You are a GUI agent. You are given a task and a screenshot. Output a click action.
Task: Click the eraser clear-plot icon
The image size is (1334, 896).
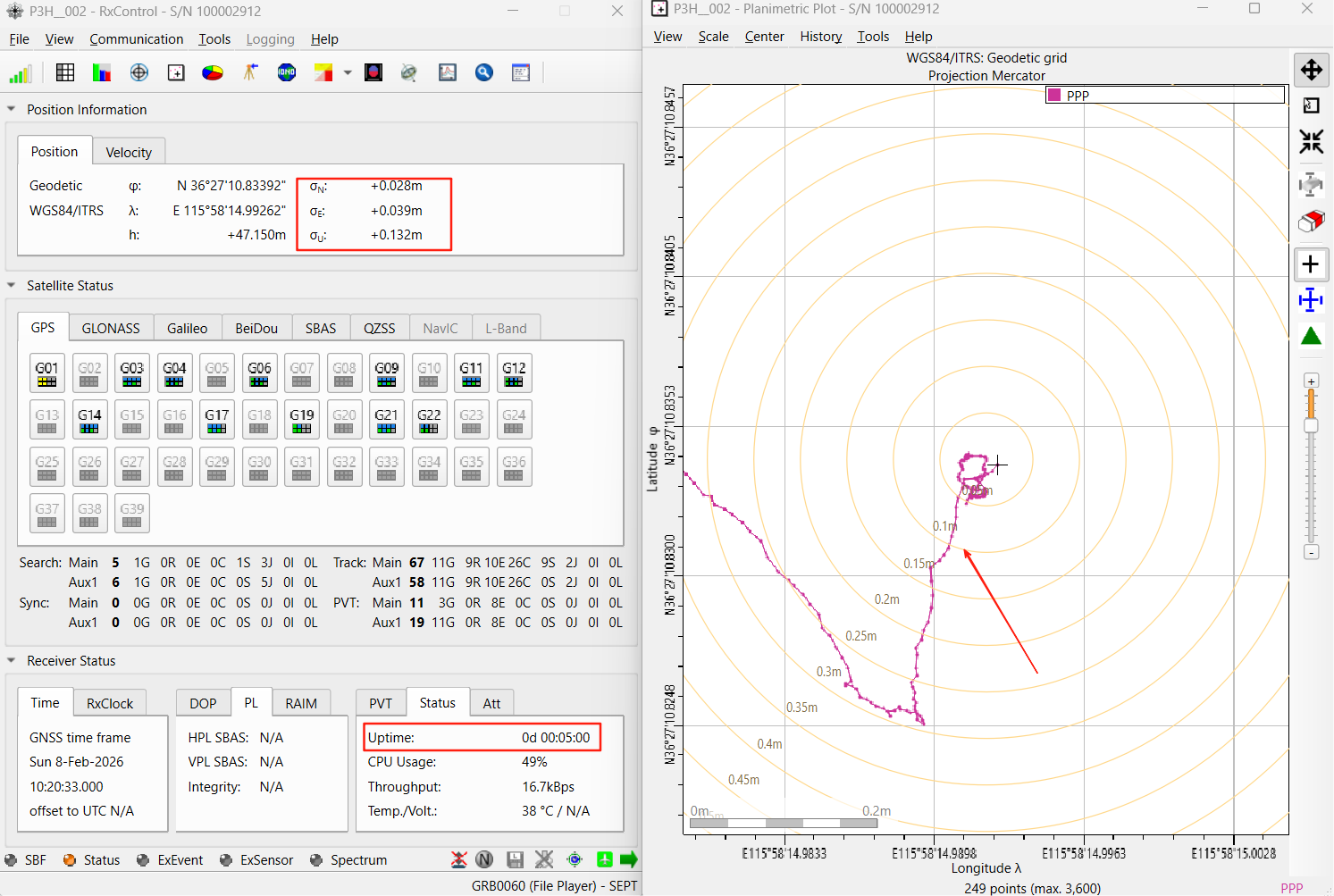tap(1311, 221)
